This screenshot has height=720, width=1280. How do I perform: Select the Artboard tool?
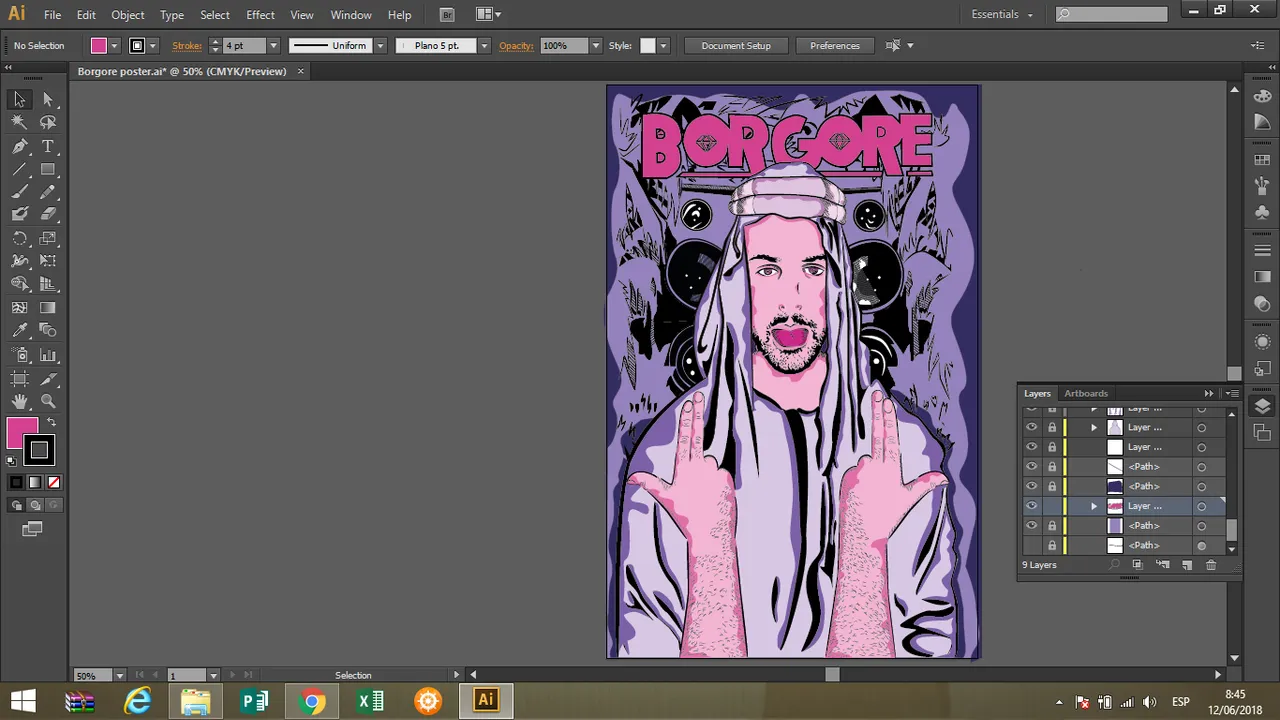tap(19, 379)
